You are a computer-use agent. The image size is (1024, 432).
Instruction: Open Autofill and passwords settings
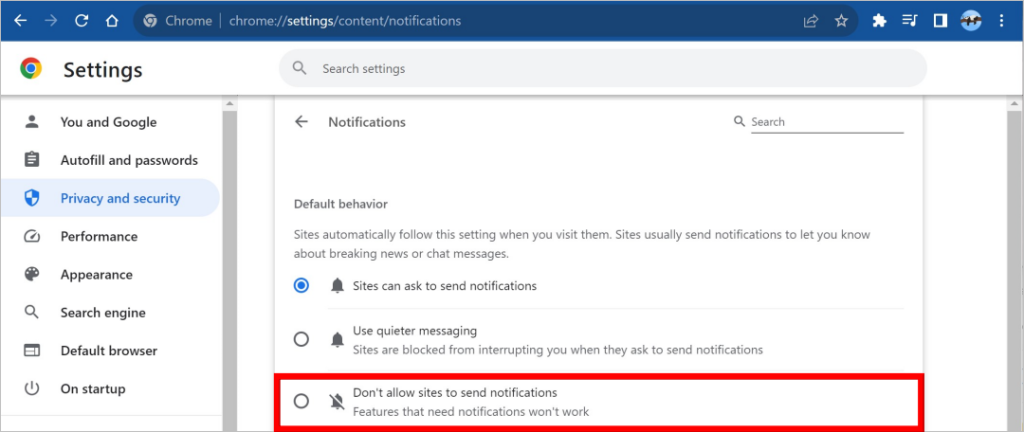pyautogui.click(x=110, y=160)
